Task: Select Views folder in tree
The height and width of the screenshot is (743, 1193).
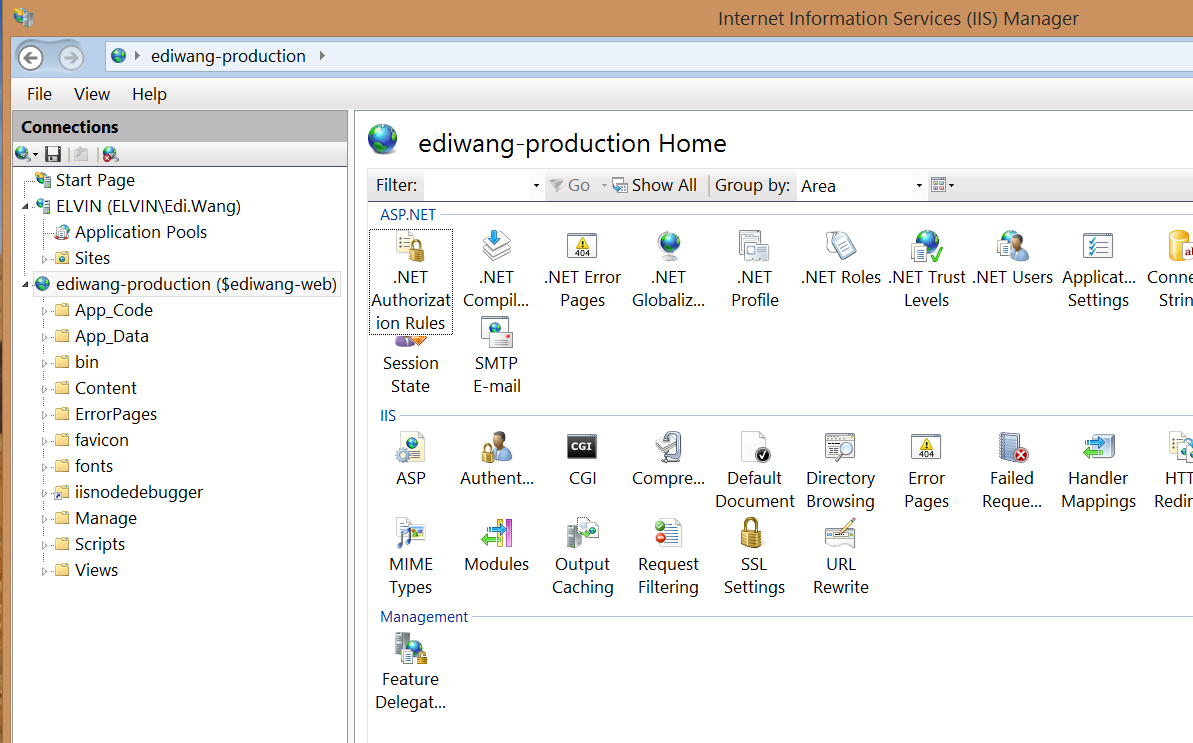Action: coord(96,570)
